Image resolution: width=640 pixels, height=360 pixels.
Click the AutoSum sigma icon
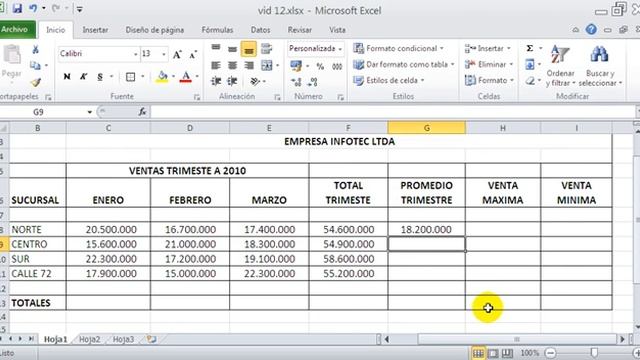tap(530, 48)
